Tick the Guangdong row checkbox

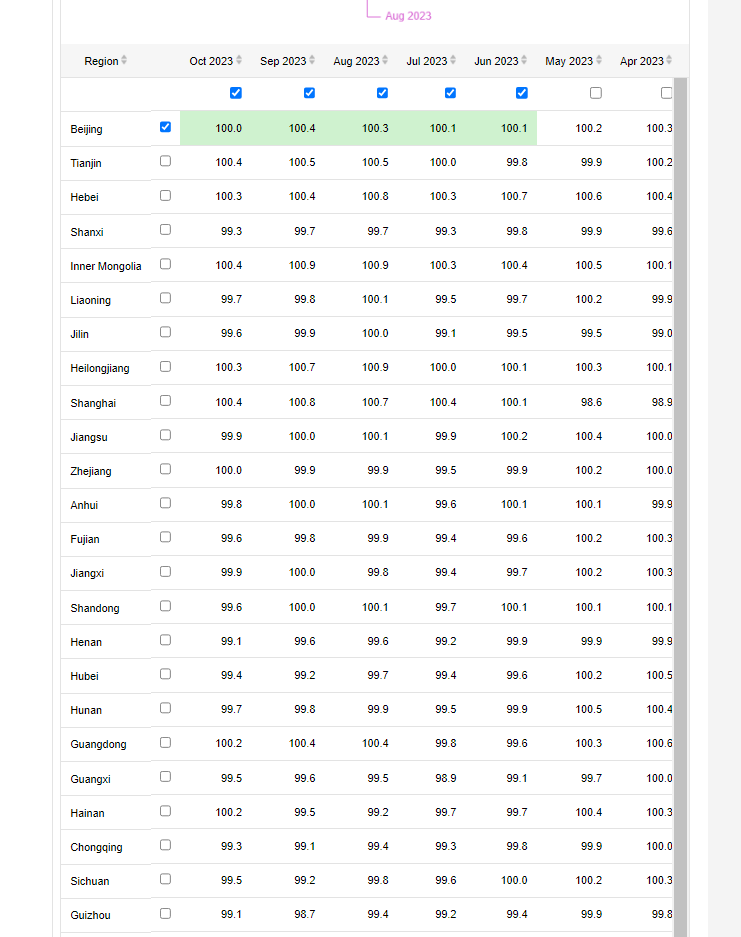click(x=165, y=742)
